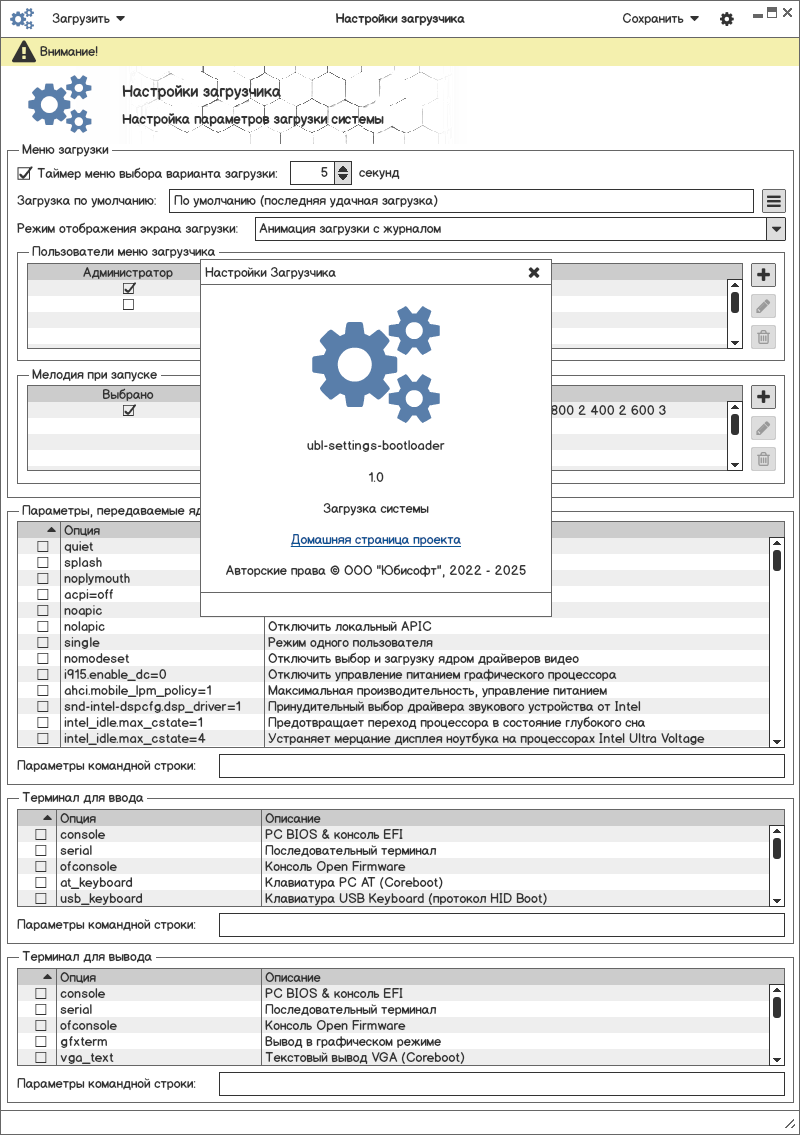Open Домашняя страница проекта link
Viewport: 800px width, 1135px height.
(376, 540)
